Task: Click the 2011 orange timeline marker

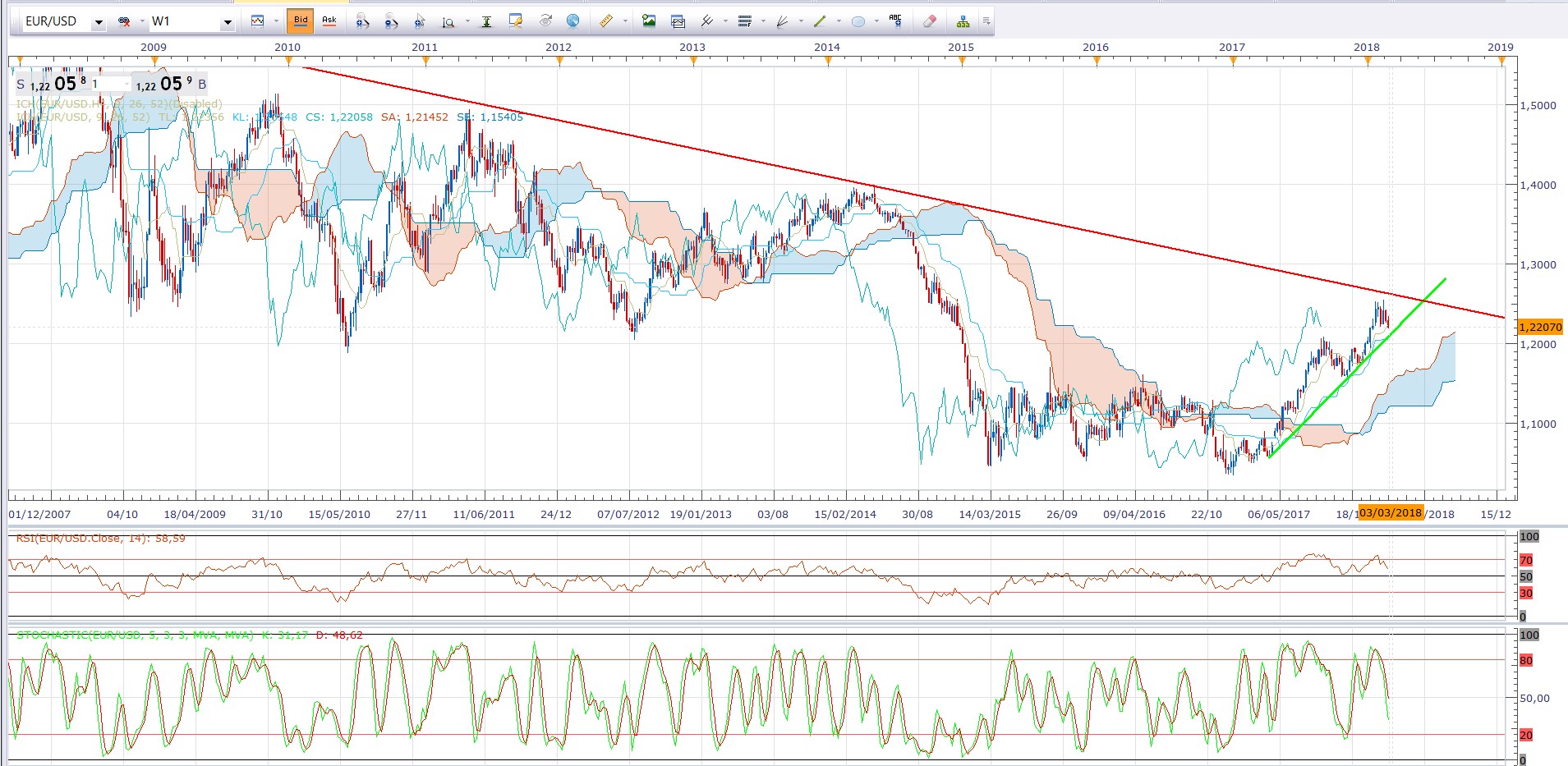Action: click(x=425, y=60)
